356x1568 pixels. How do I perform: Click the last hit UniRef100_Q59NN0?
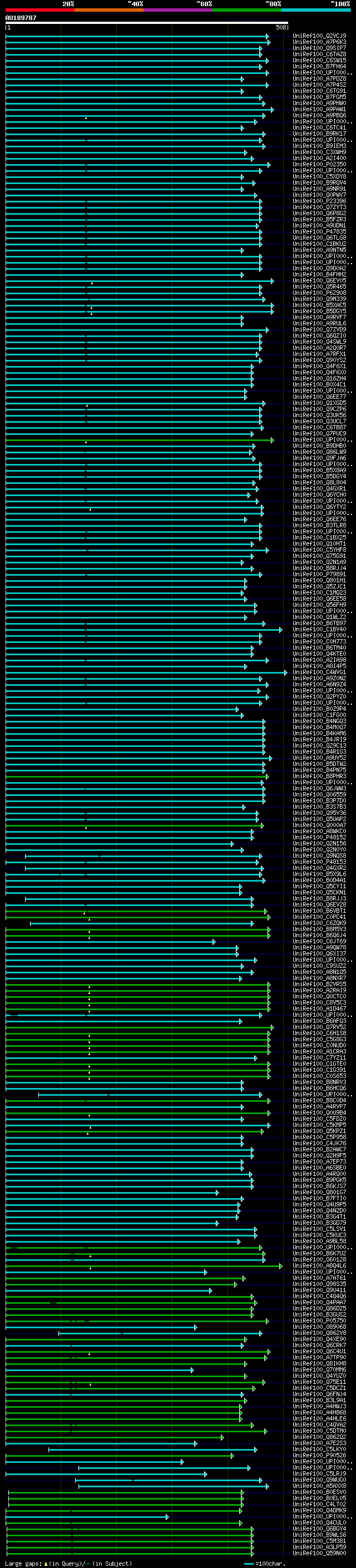(319, 1554)
